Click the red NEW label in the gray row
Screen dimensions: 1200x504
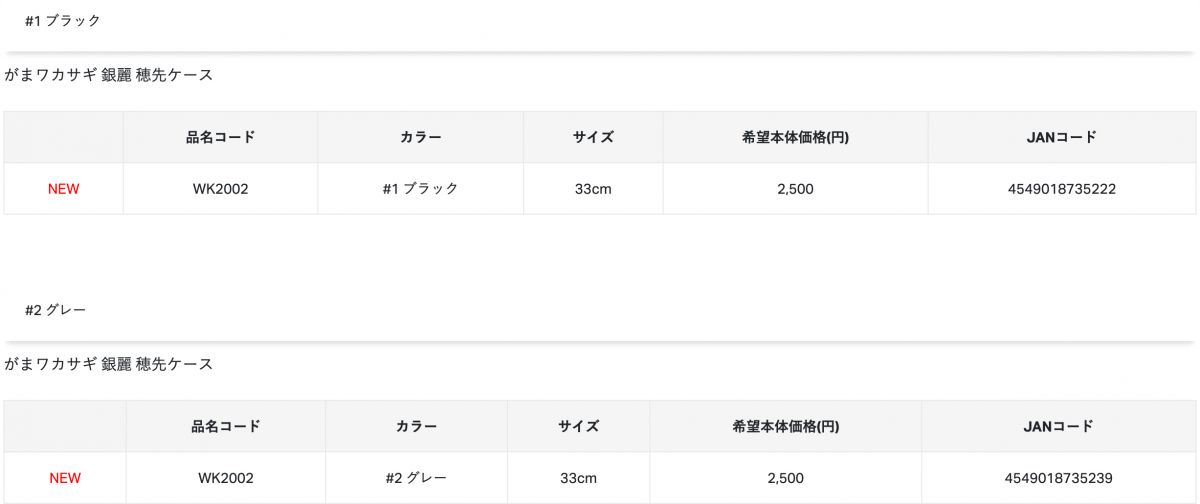(x=65, y=478)
